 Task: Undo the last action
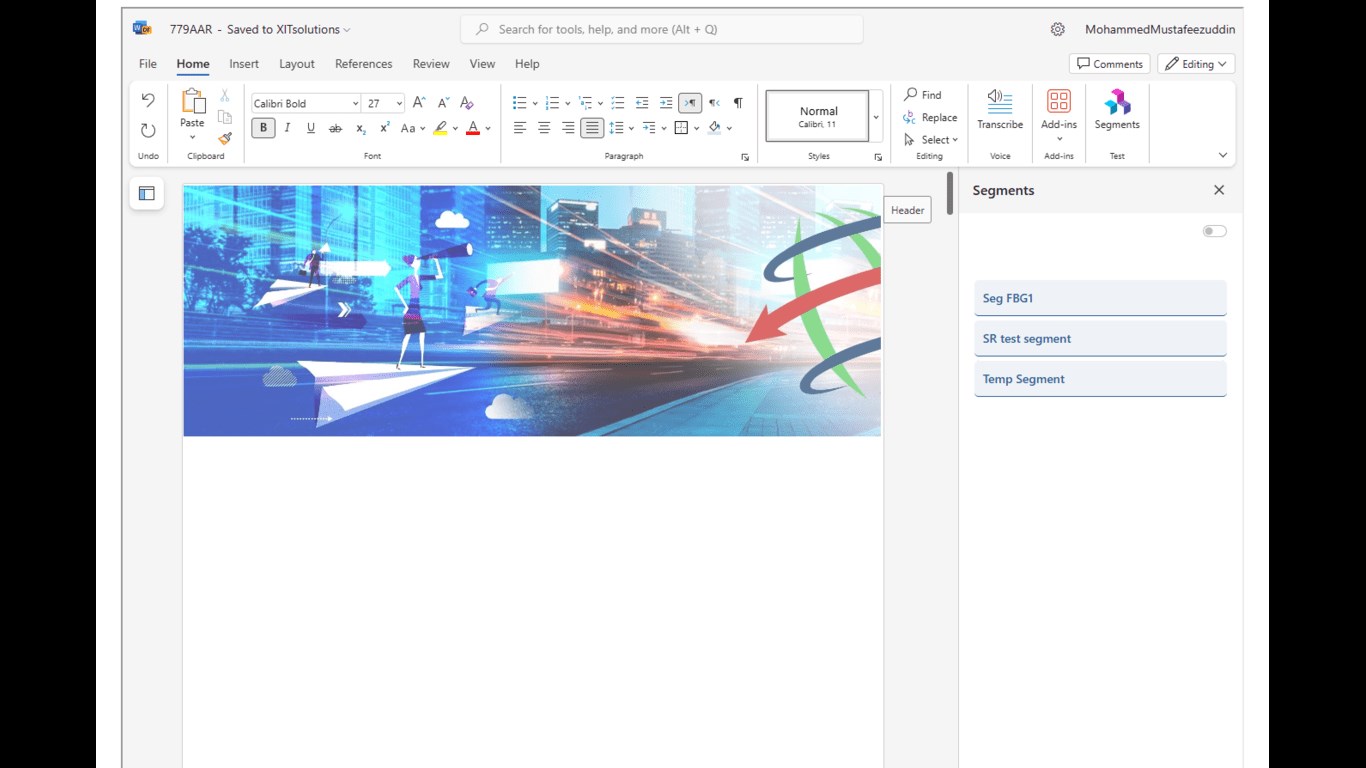(x=148, y=100)
